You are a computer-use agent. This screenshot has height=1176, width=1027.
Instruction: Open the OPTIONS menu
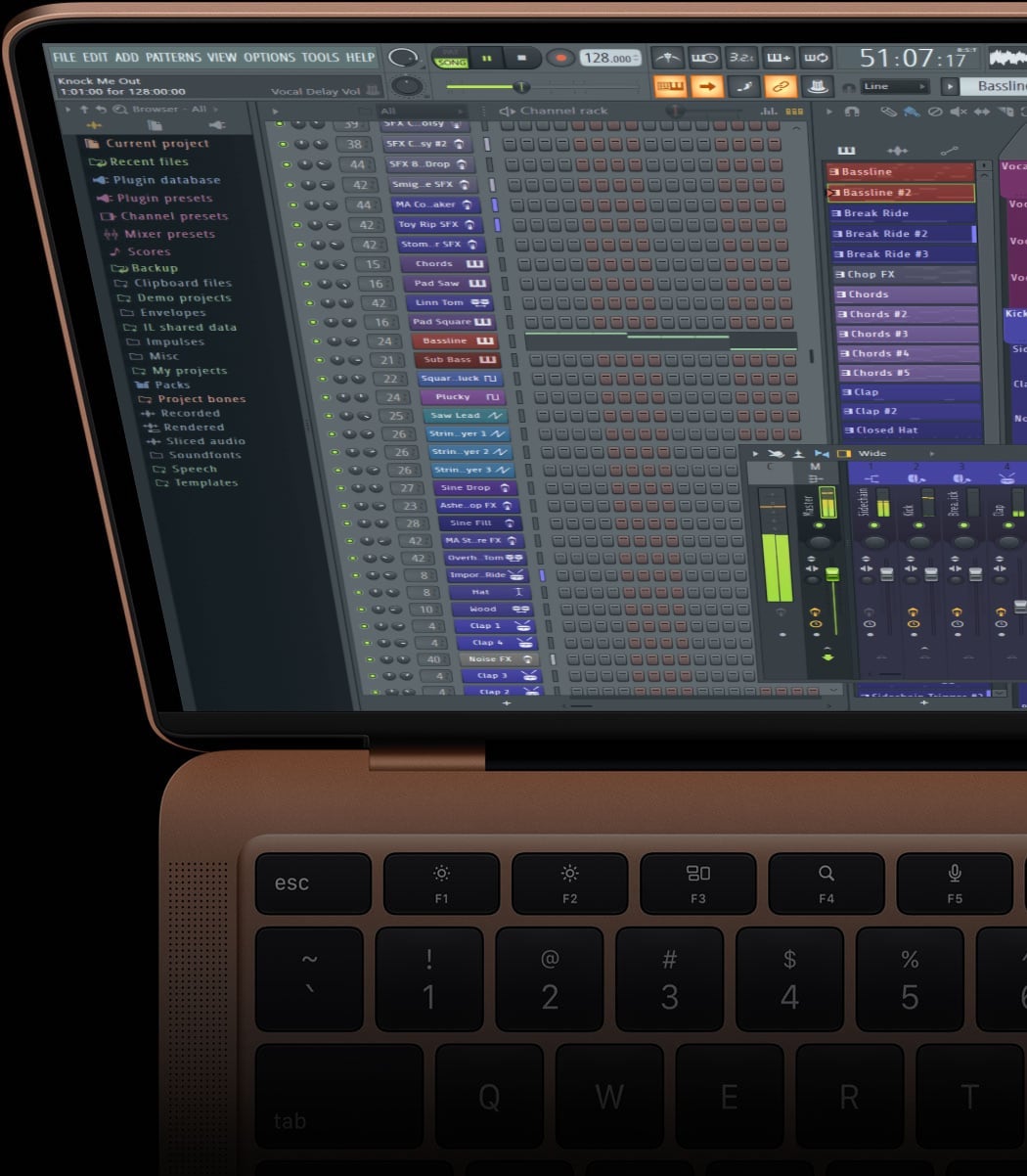pos(269,57)
